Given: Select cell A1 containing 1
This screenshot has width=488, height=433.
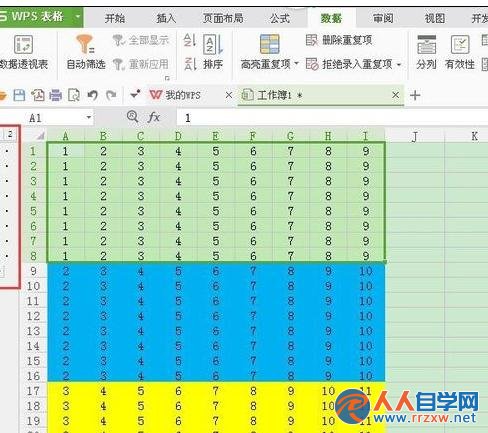Looking at the screenshot, I should [x=66, y=151].
